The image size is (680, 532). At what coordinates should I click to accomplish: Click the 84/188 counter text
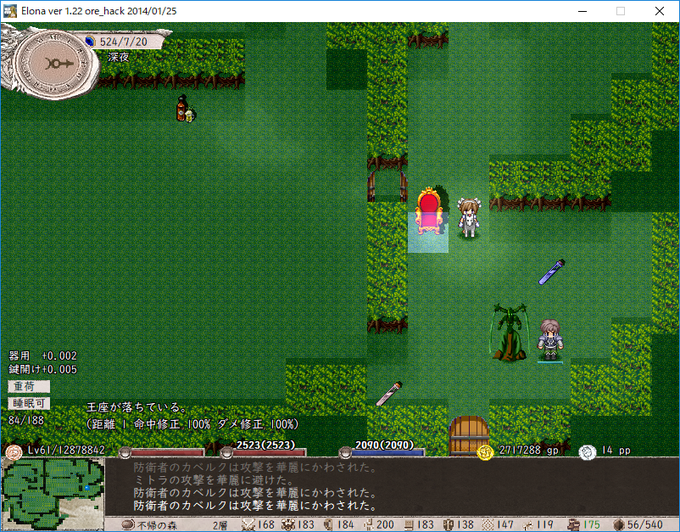tap(26, 420)
